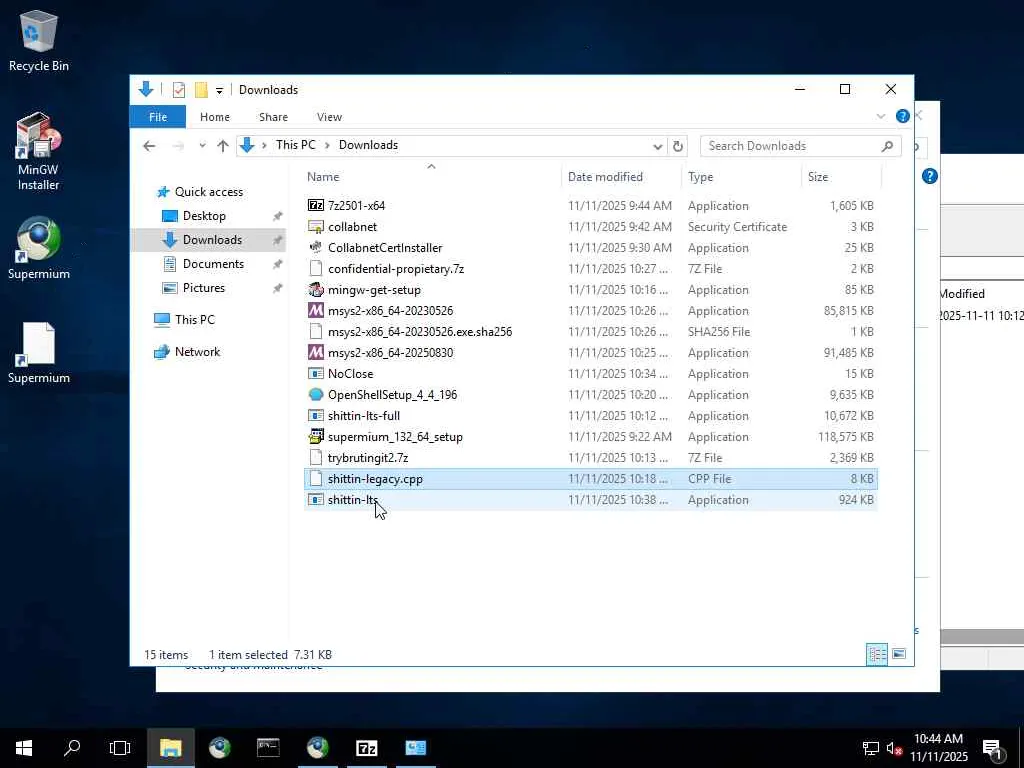Refresh the Downloads folder
This screenshot has height=768, width=1024.
click(x=678, y=146)
